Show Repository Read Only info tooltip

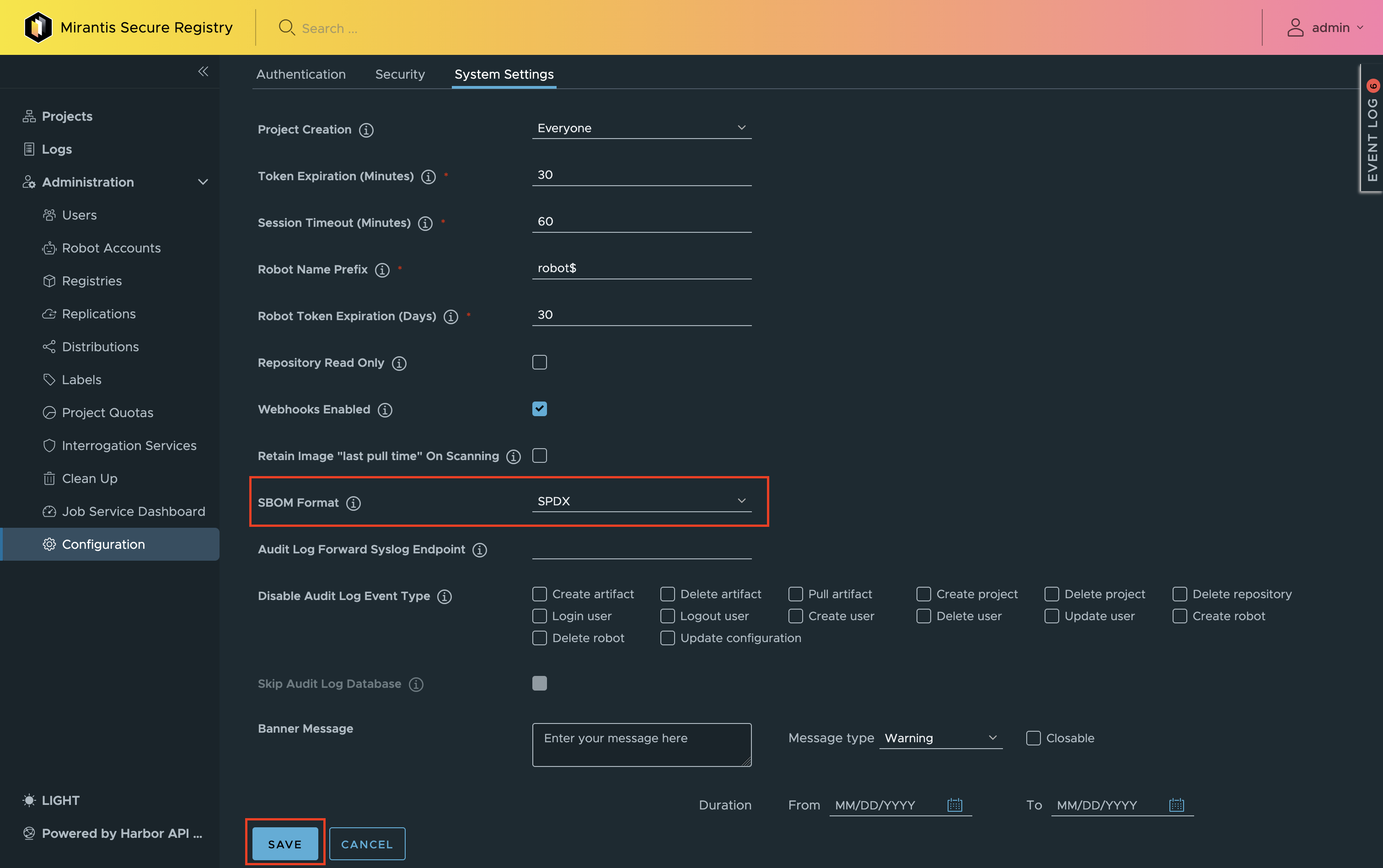coord(399,364)
